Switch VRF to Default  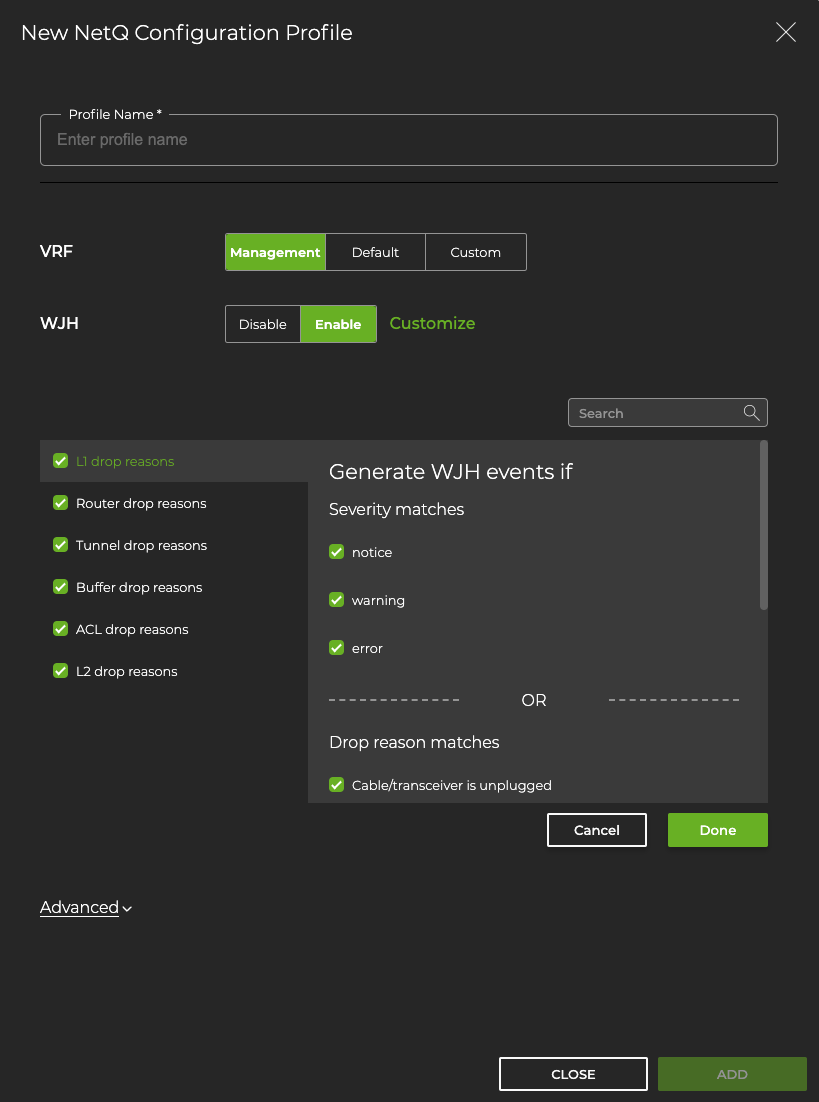(x=376, y=251)
